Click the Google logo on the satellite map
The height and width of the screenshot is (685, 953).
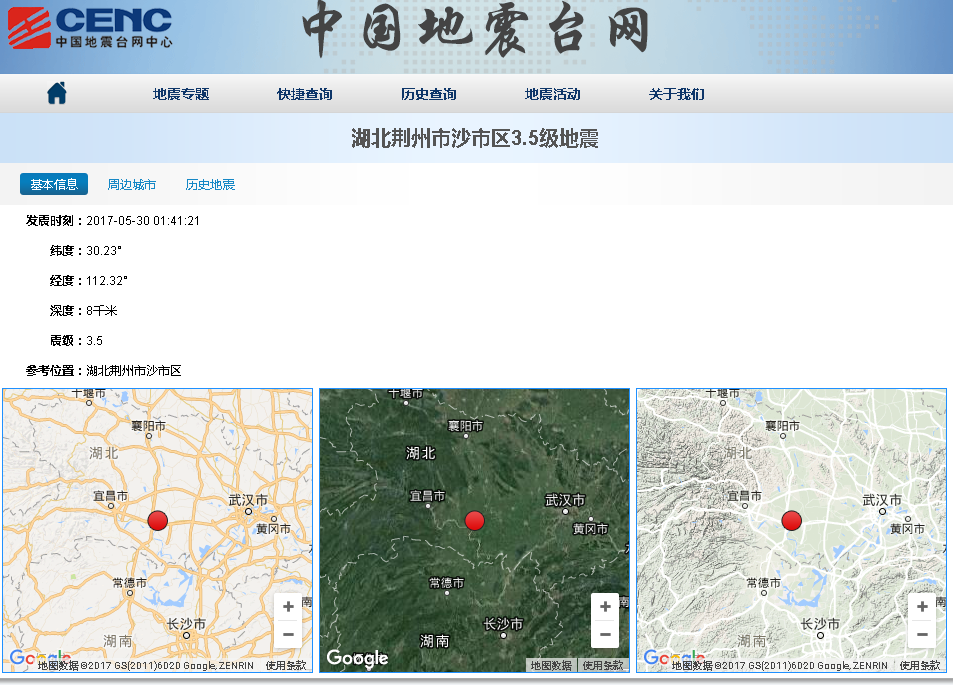point(358,659)
